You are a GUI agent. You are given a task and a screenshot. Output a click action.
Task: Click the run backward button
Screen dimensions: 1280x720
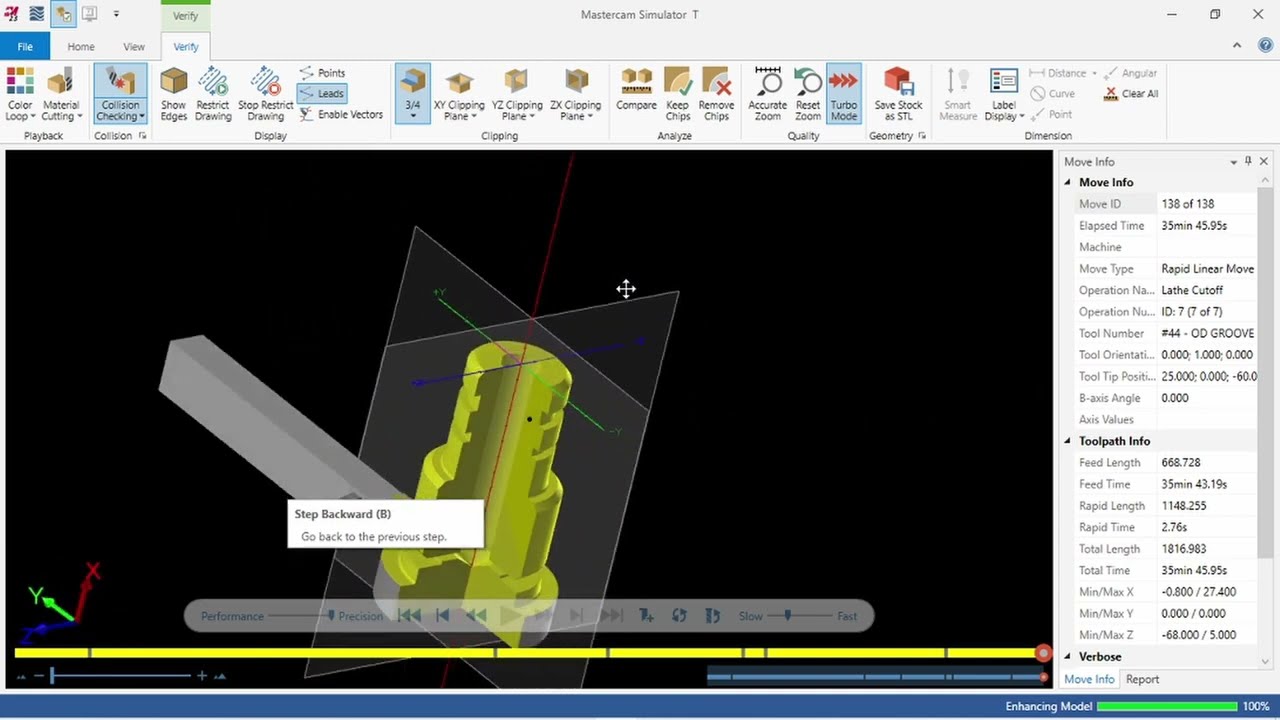point(476,616)
